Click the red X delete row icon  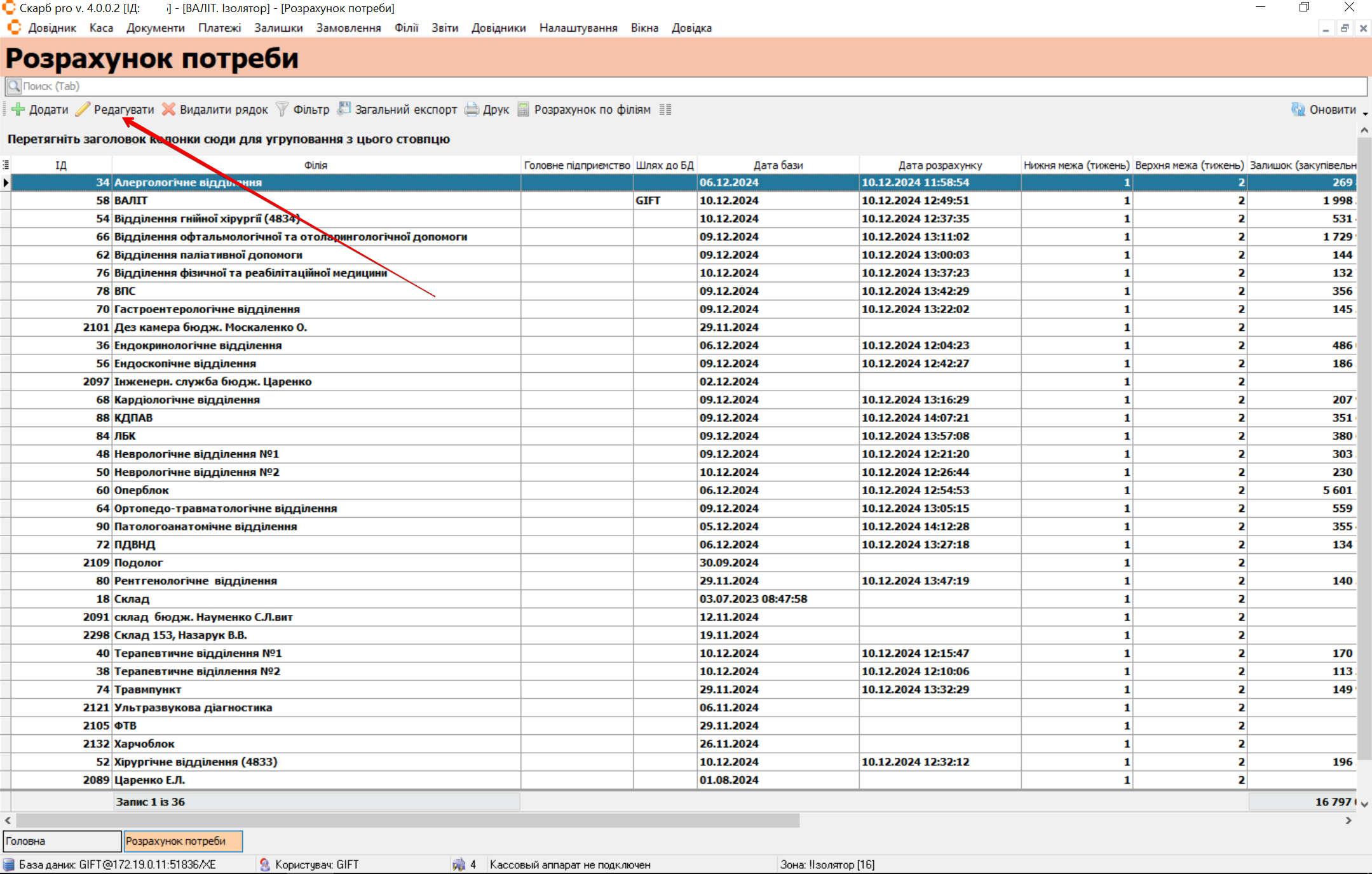pyautogui.click(x=168, y=109)
